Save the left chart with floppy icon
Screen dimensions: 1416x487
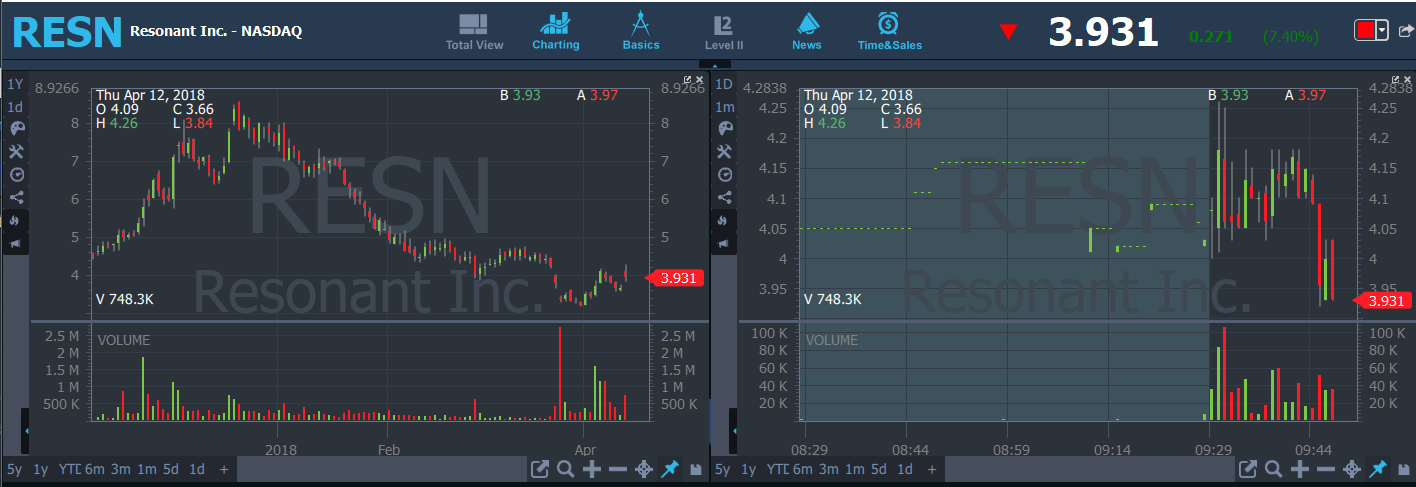tap(695, 469)
